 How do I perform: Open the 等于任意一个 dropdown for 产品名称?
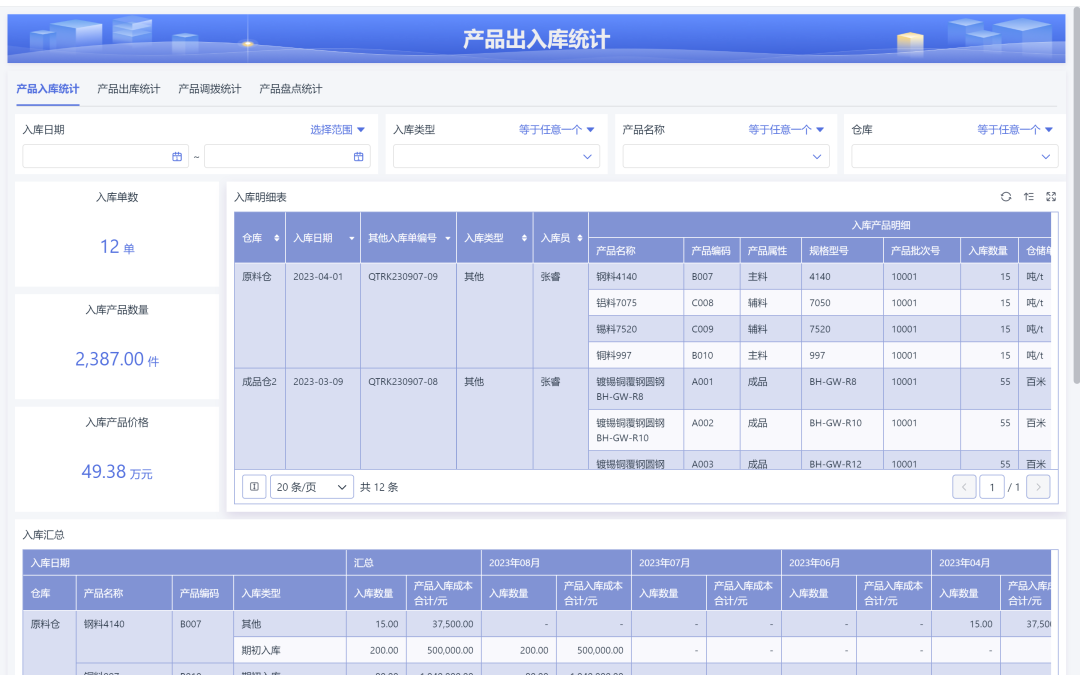[x=781, y=129]
